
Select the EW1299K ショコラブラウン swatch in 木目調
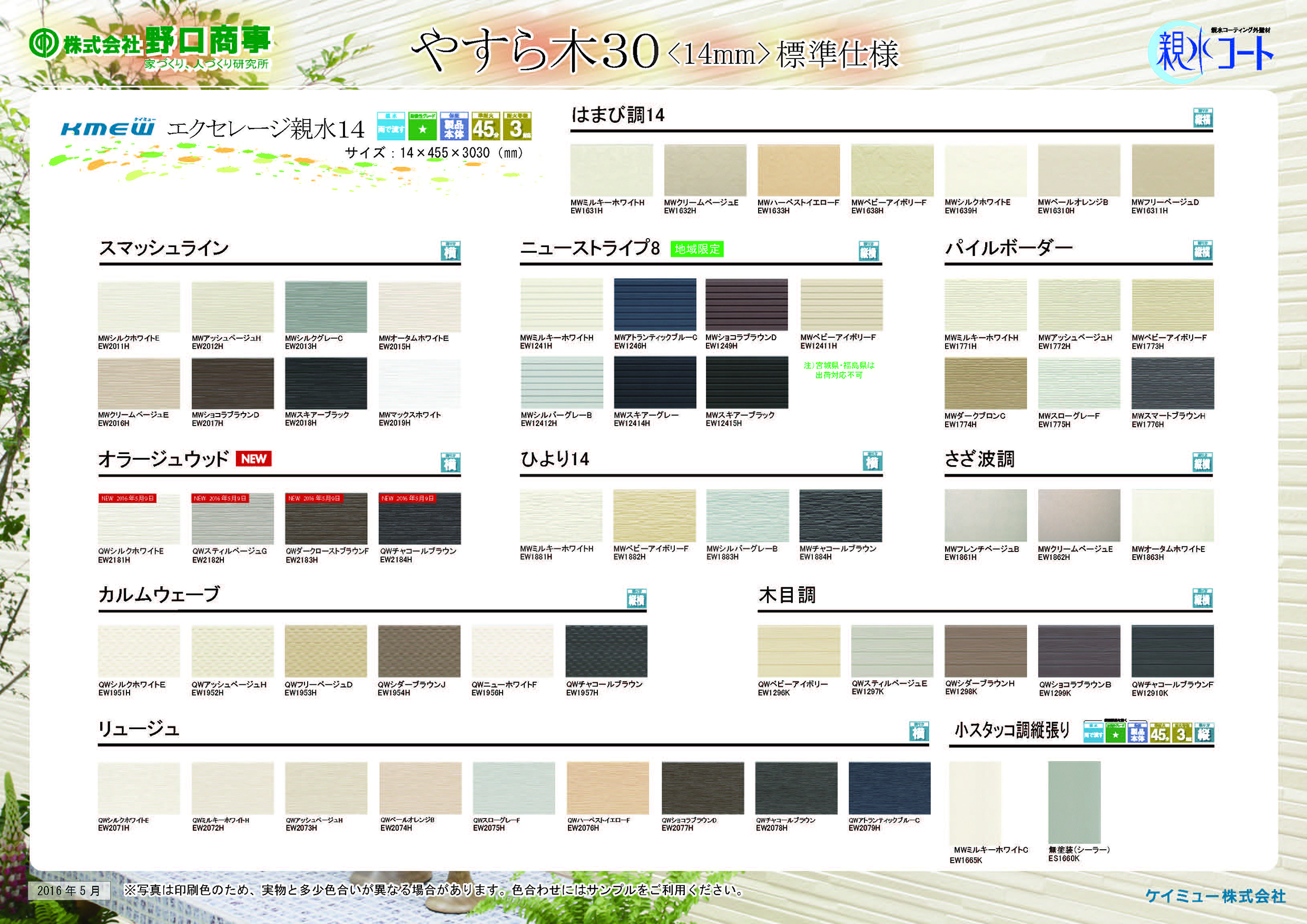(x=1079, y=651)
